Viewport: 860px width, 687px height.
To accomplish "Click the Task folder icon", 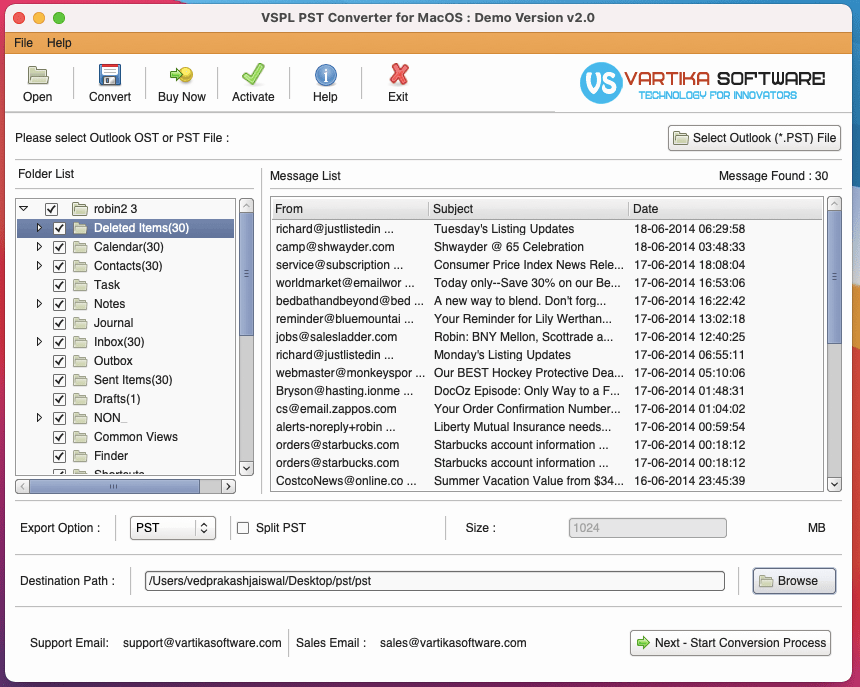I will 81,285.
